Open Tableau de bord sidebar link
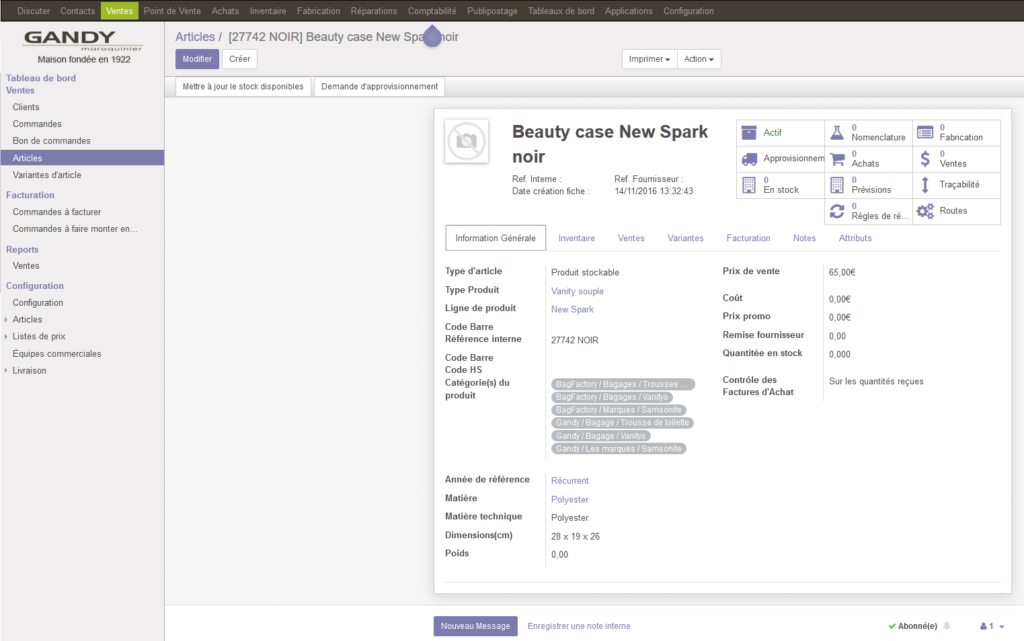The width and height of the screenshot is (1024, 641). [x=41, y=78]
